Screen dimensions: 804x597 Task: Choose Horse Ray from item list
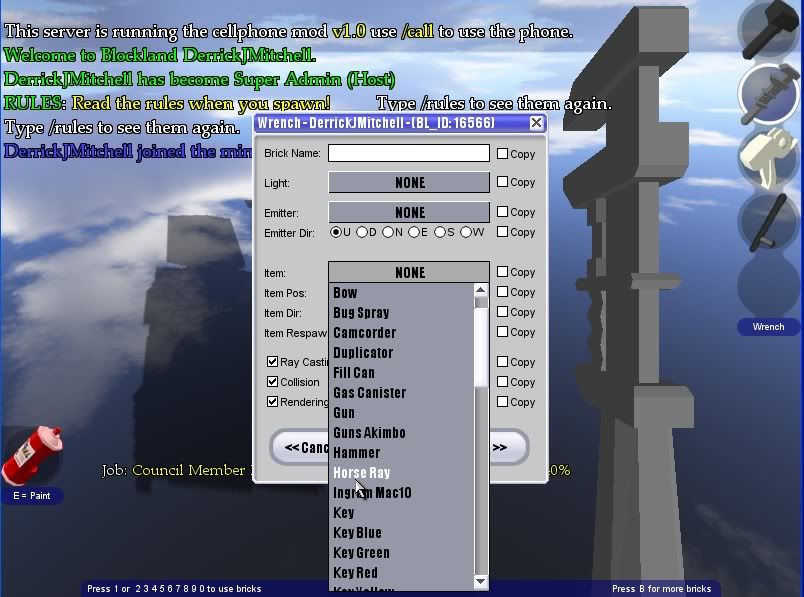pos(362,473)
